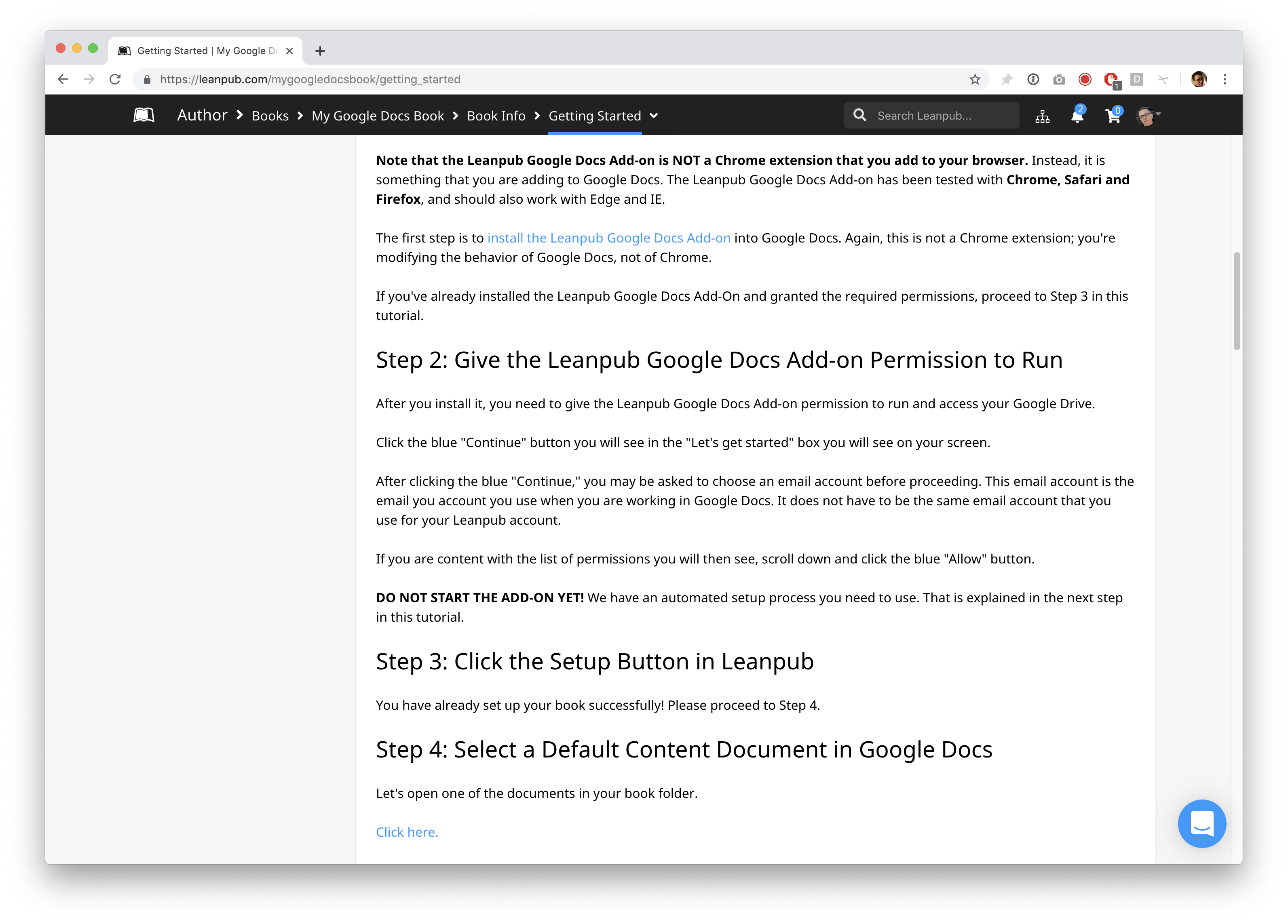Open My Google Docs Book breadcrumb

coord(378,116)
